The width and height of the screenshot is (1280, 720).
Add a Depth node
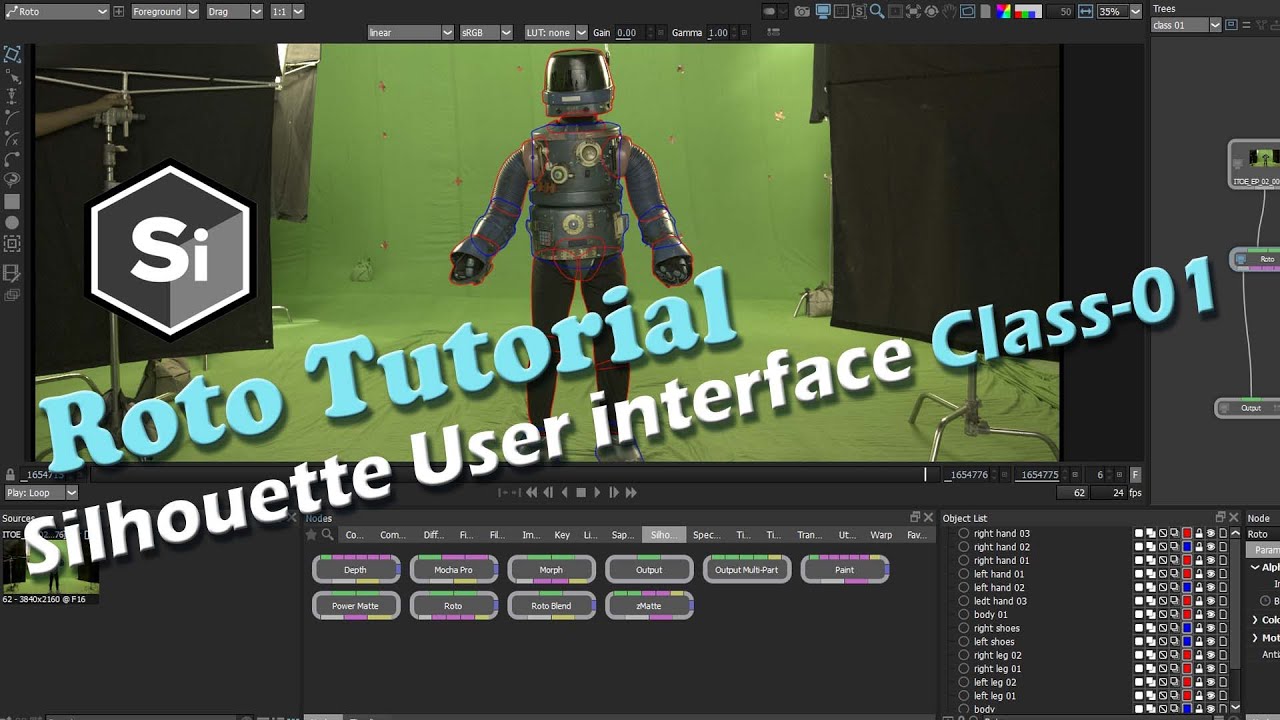tap(356, 570)
